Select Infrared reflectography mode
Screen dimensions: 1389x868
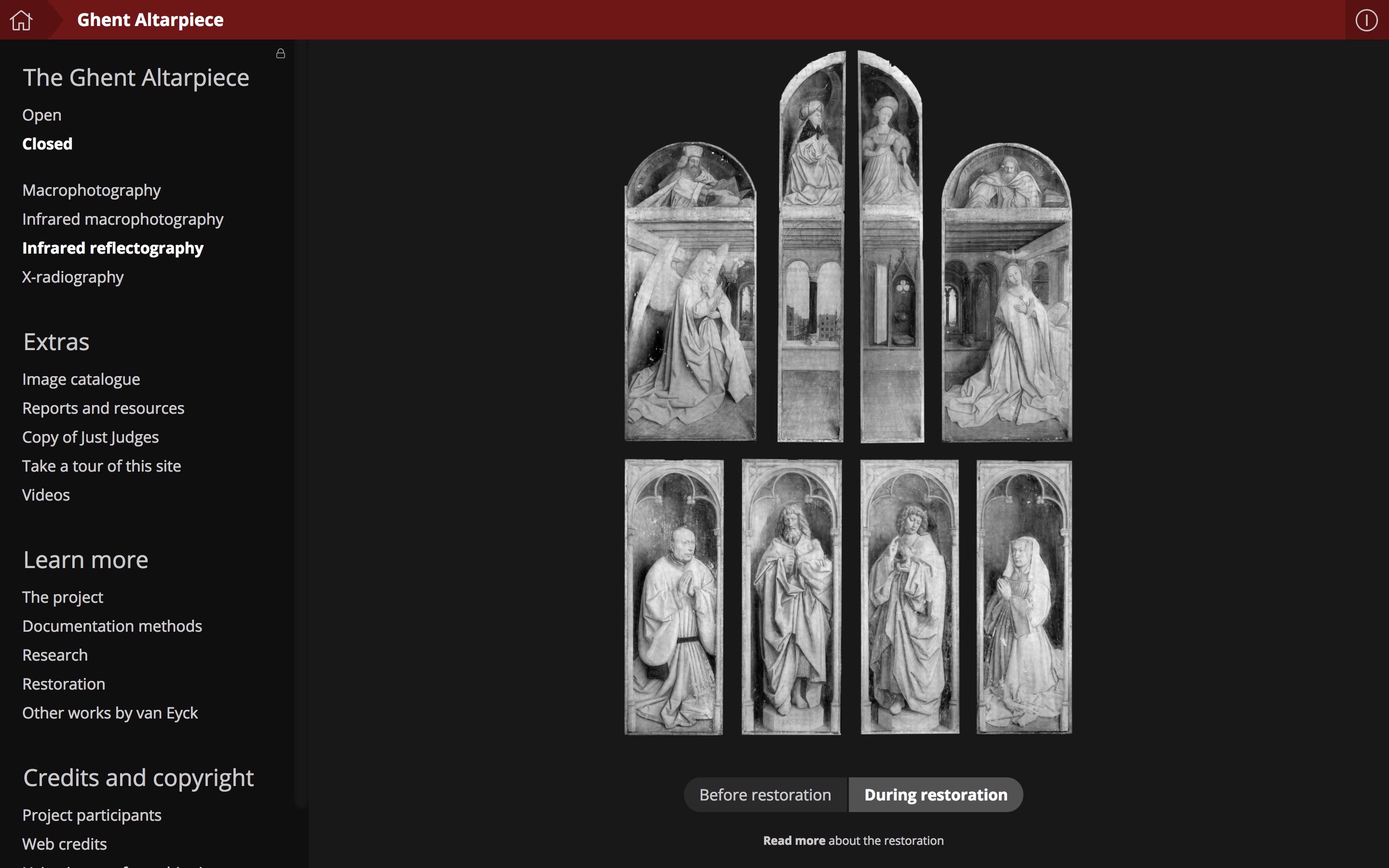(113, 248)
